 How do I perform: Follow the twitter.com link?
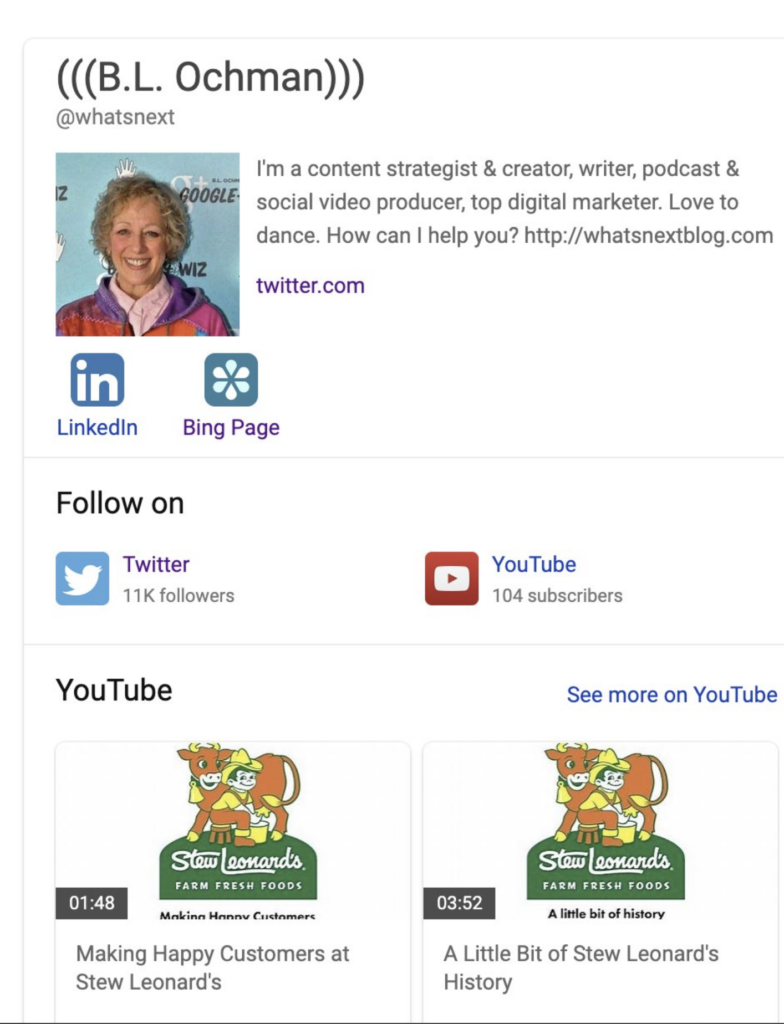[x=310, y=285]
